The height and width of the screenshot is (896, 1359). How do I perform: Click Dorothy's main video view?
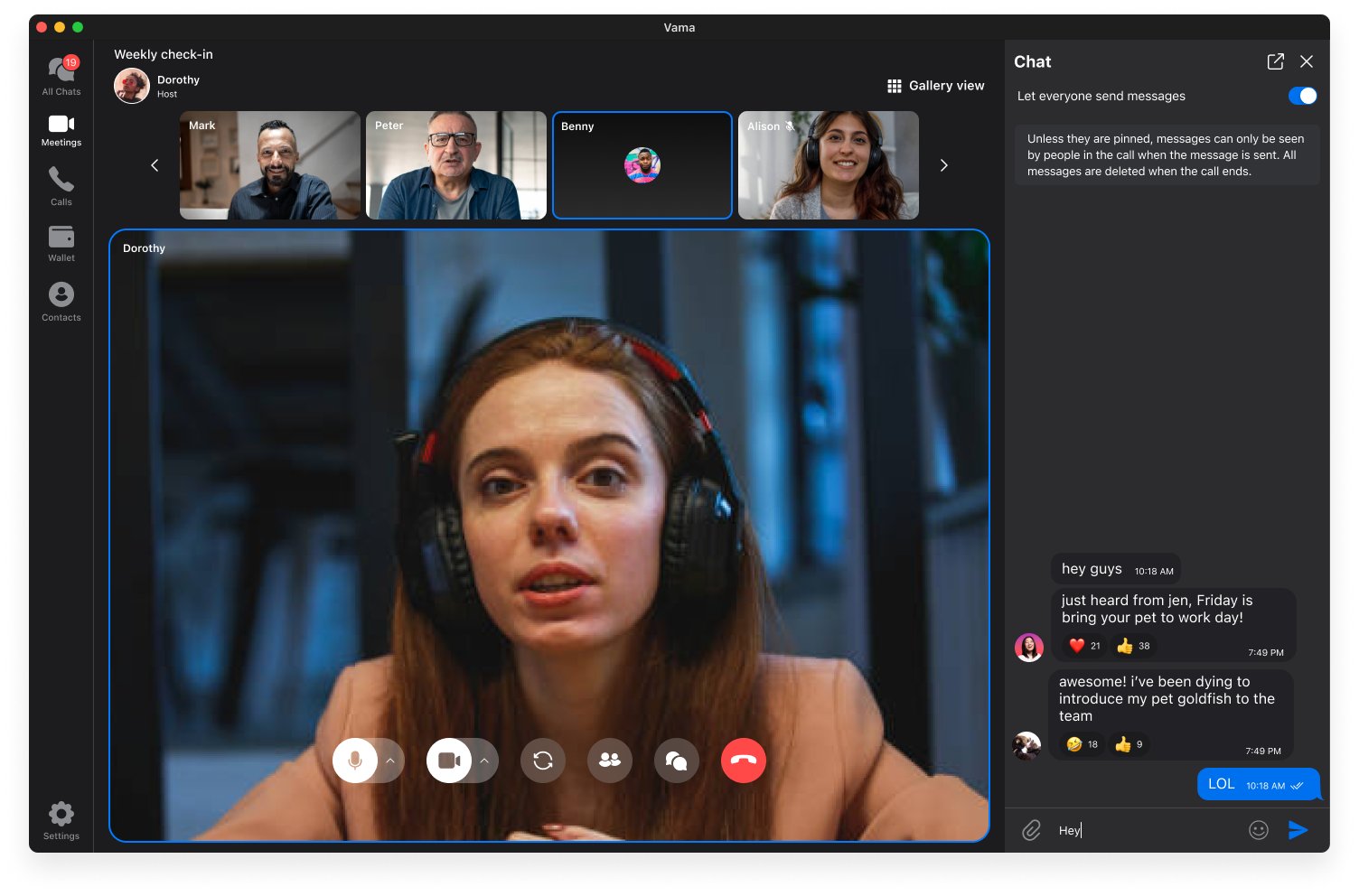[x=549, y=536]
